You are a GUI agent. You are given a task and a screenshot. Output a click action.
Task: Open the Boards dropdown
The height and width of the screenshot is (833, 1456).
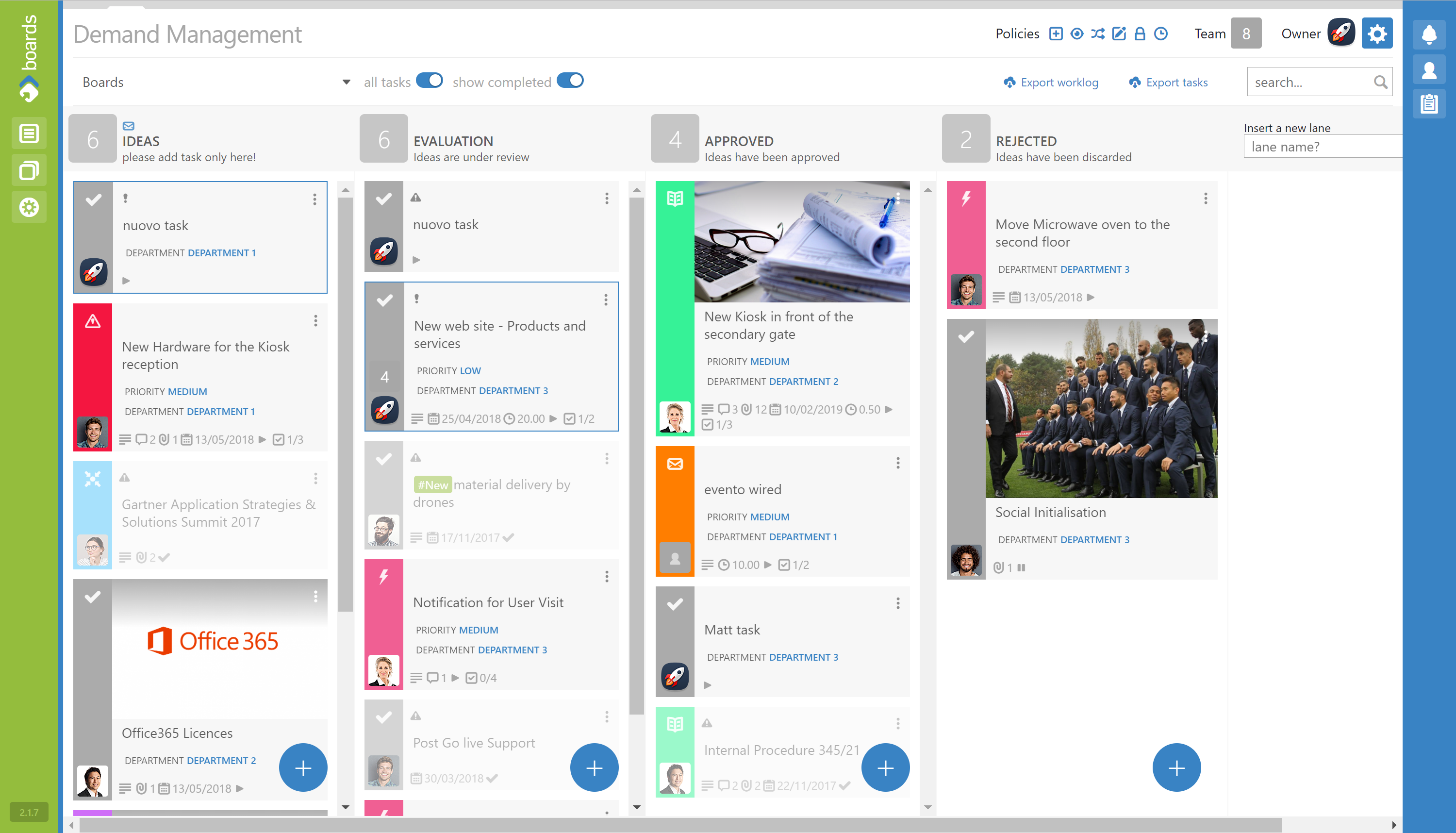[x=346, y=82]
